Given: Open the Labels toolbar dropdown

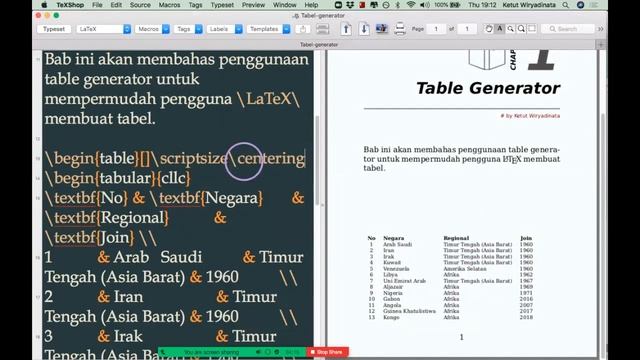Looking at the screenshot, I should [224, 29].
